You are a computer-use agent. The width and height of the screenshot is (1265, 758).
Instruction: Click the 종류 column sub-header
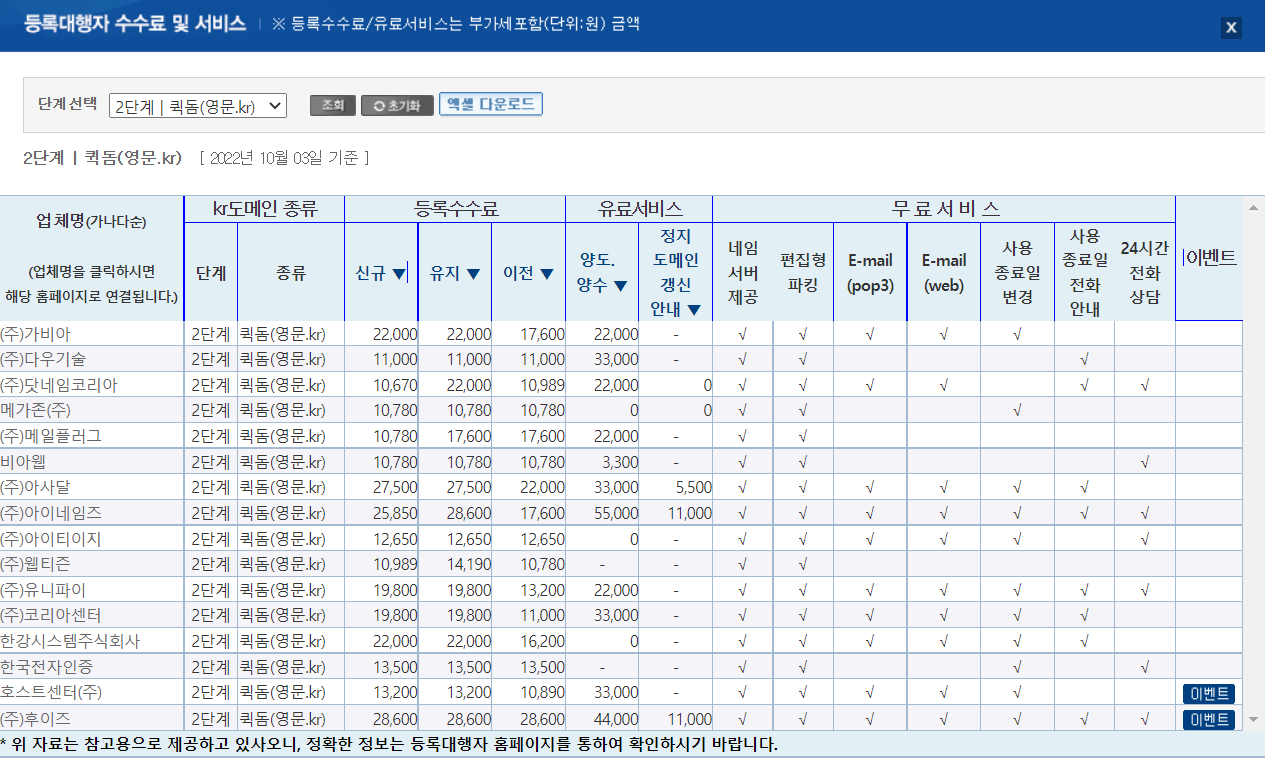click(x=291, y=272)
